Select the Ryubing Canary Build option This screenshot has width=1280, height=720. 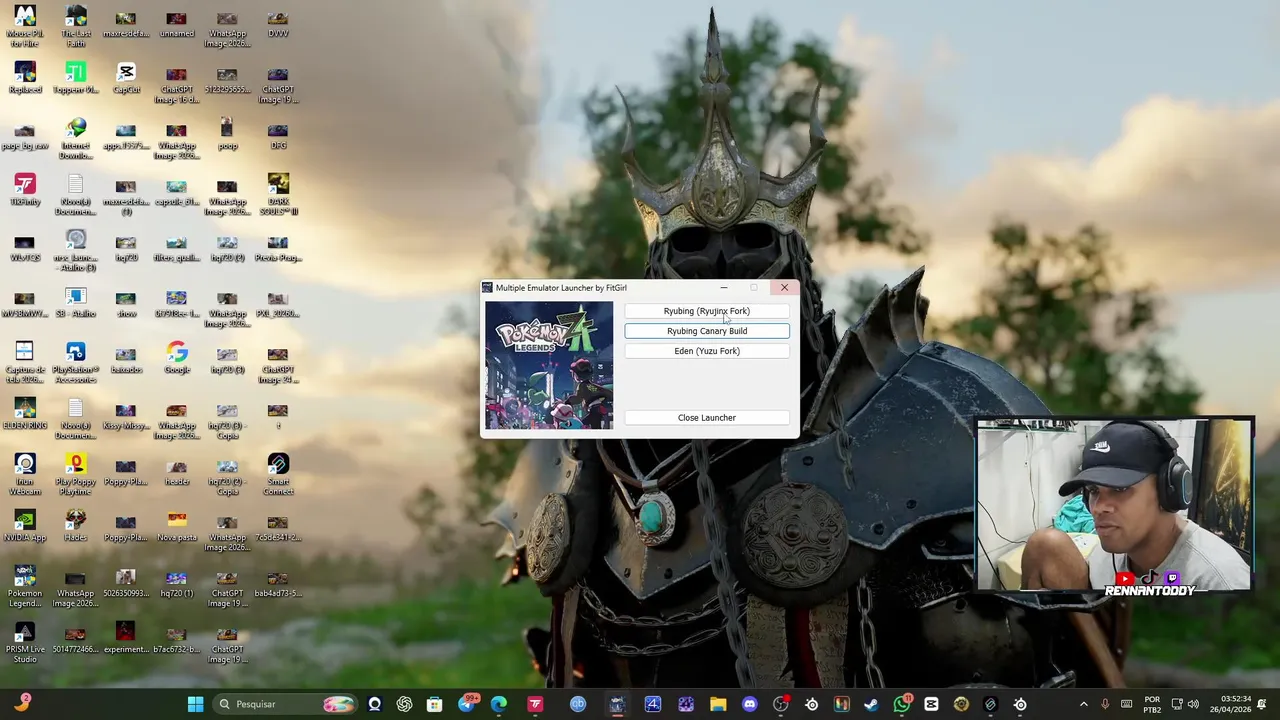point(707,331)
